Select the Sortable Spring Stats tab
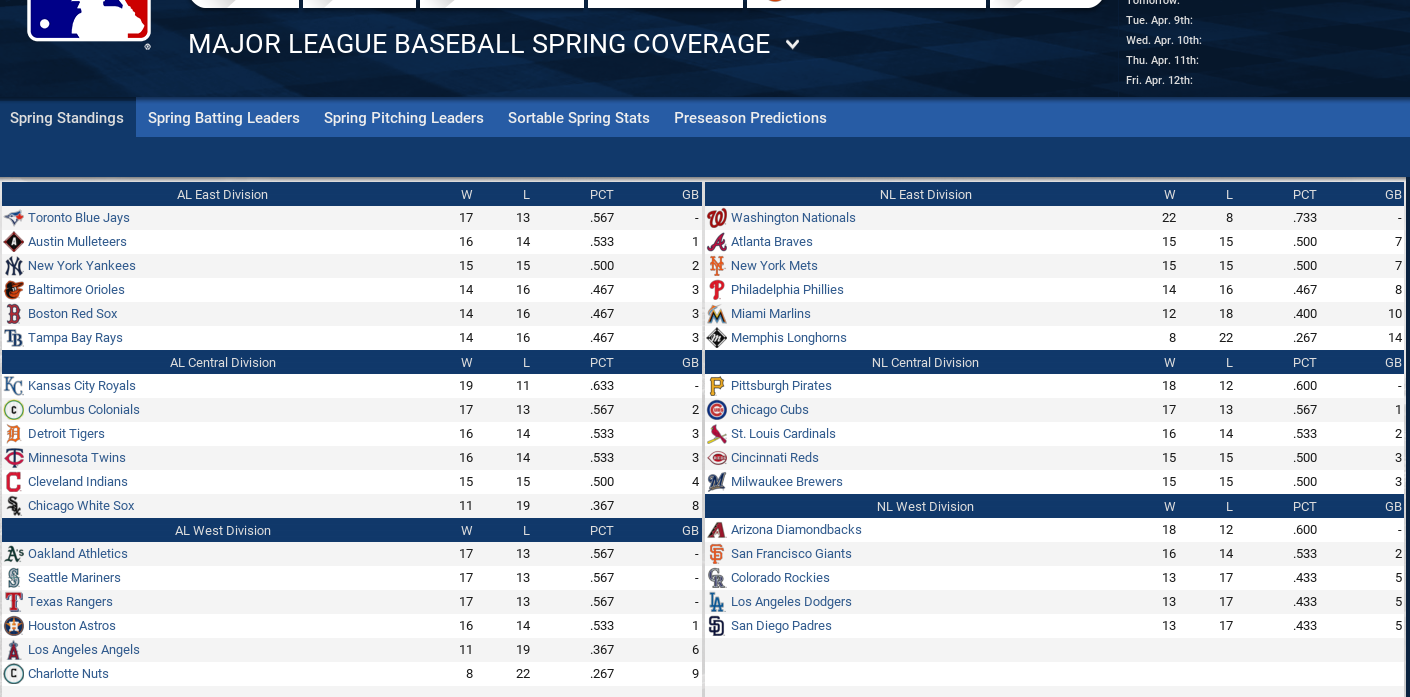 (x=578, y=118)
